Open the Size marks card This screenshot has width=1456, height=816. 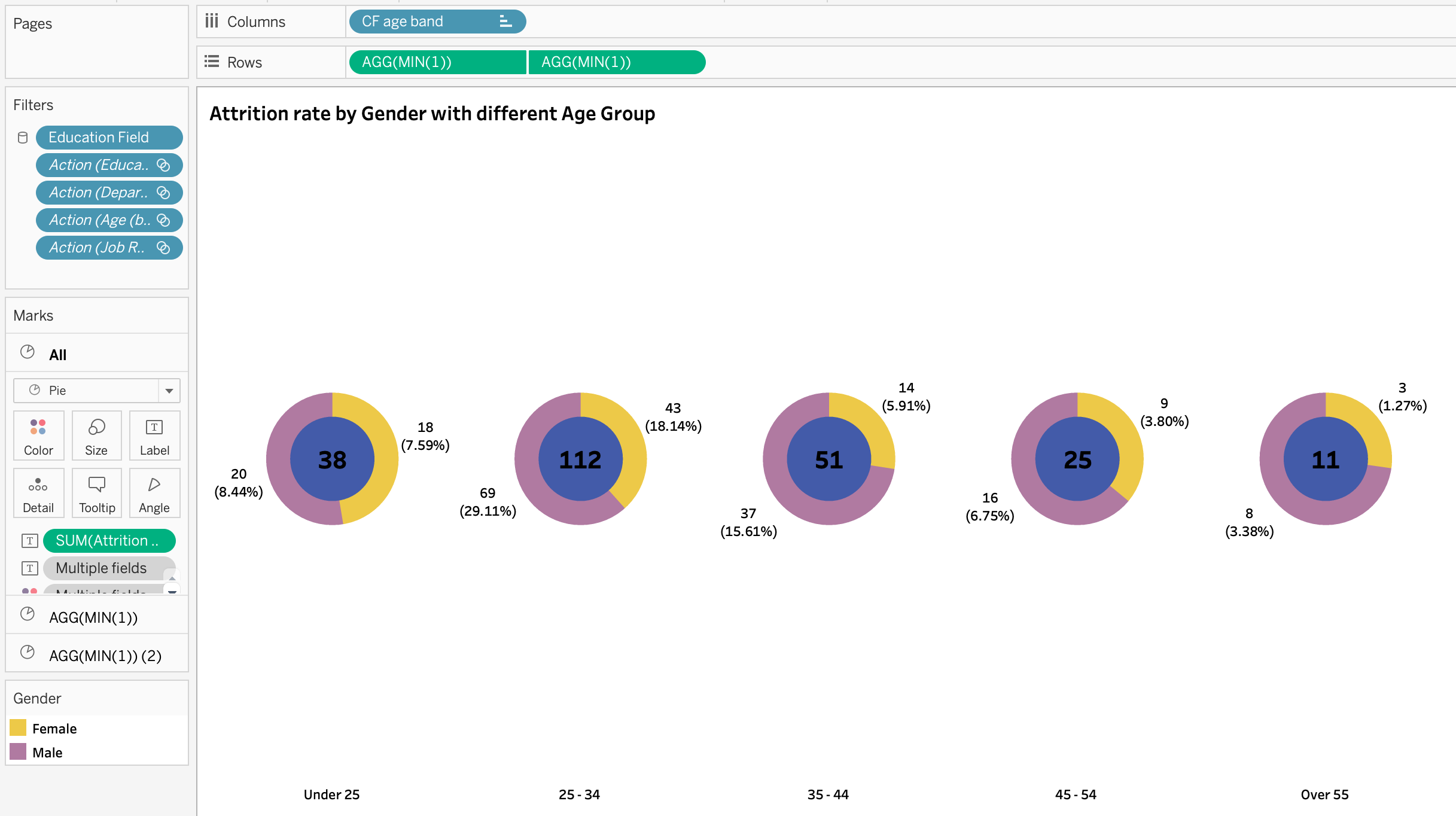coord(96,436)
